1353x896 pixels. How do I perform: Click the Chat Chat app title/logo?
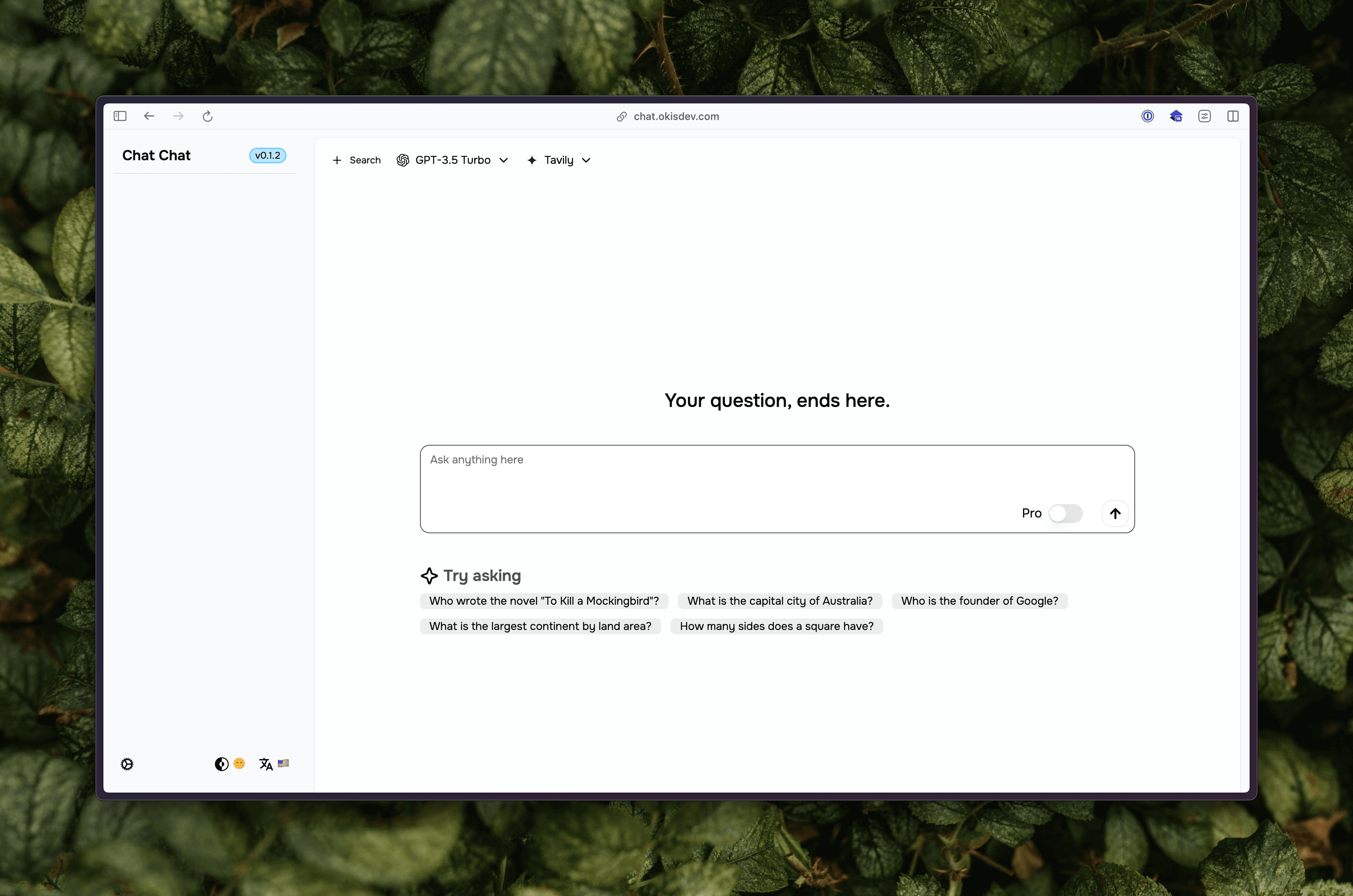coord(156,155)
